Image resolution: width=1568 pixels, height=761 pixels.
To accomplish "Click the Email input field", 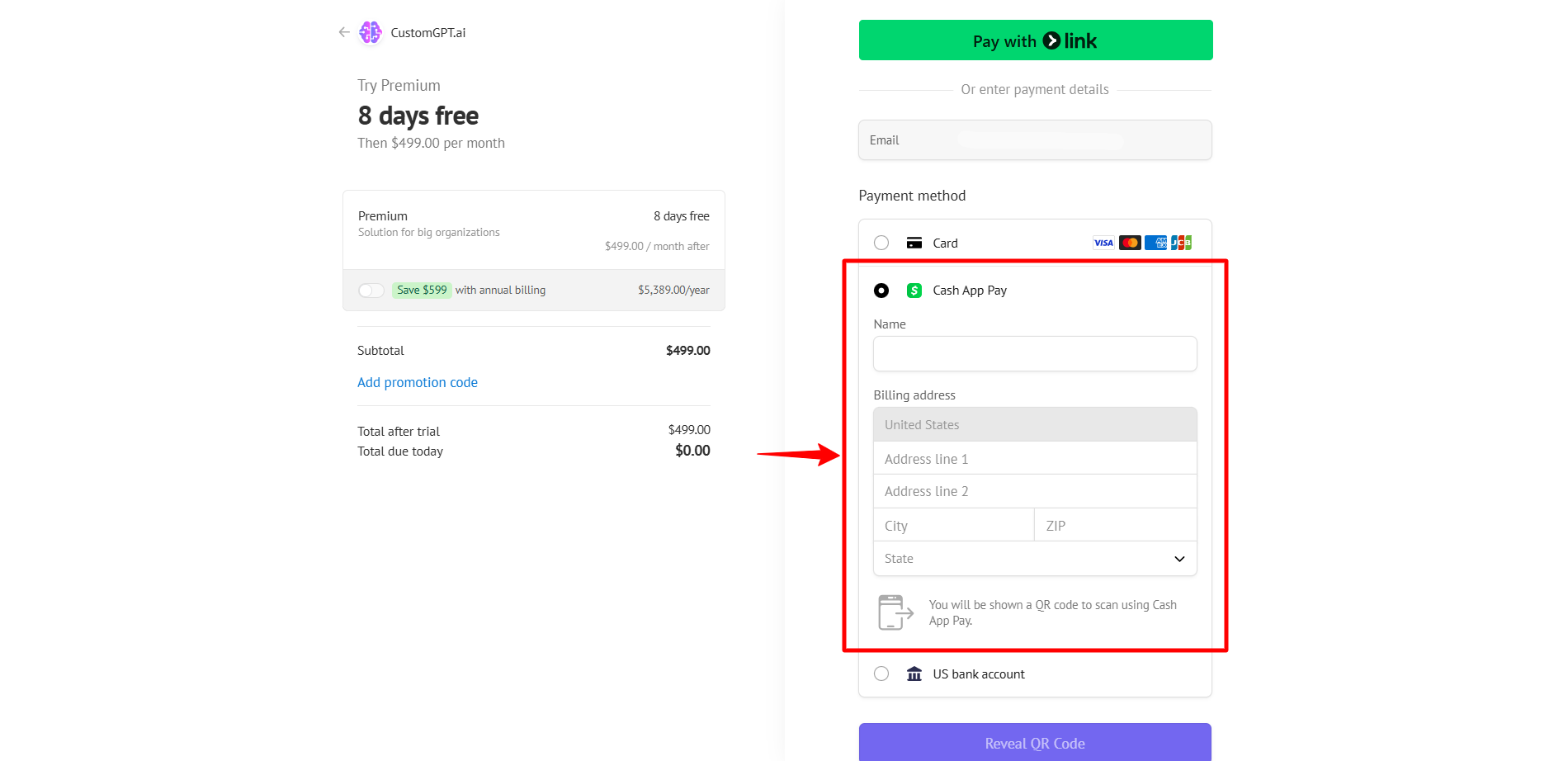I will (x=1035, y=140).
